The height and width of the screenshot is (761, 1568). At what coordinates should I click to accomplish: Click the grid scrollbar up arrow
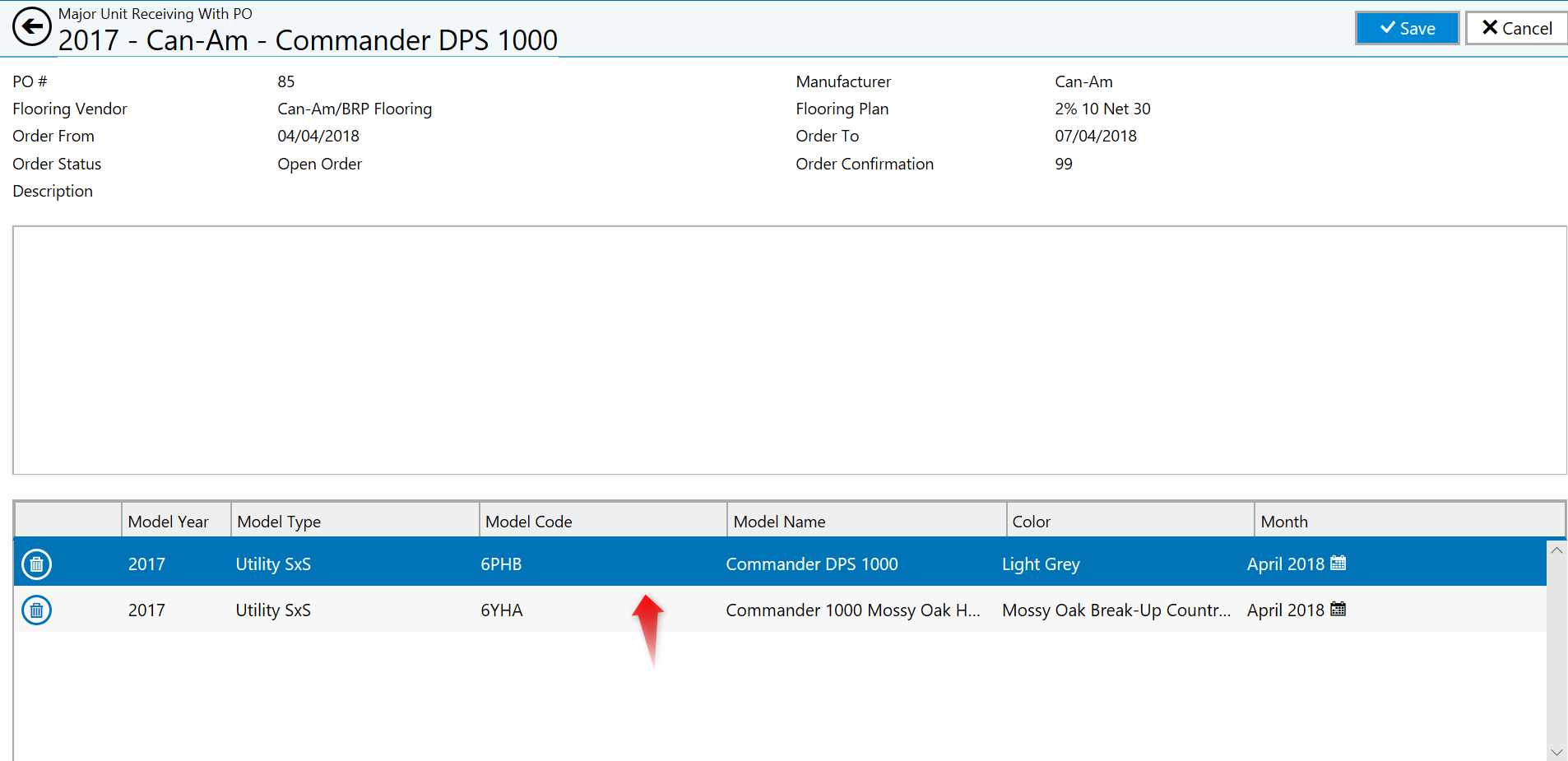(1556, 550)
